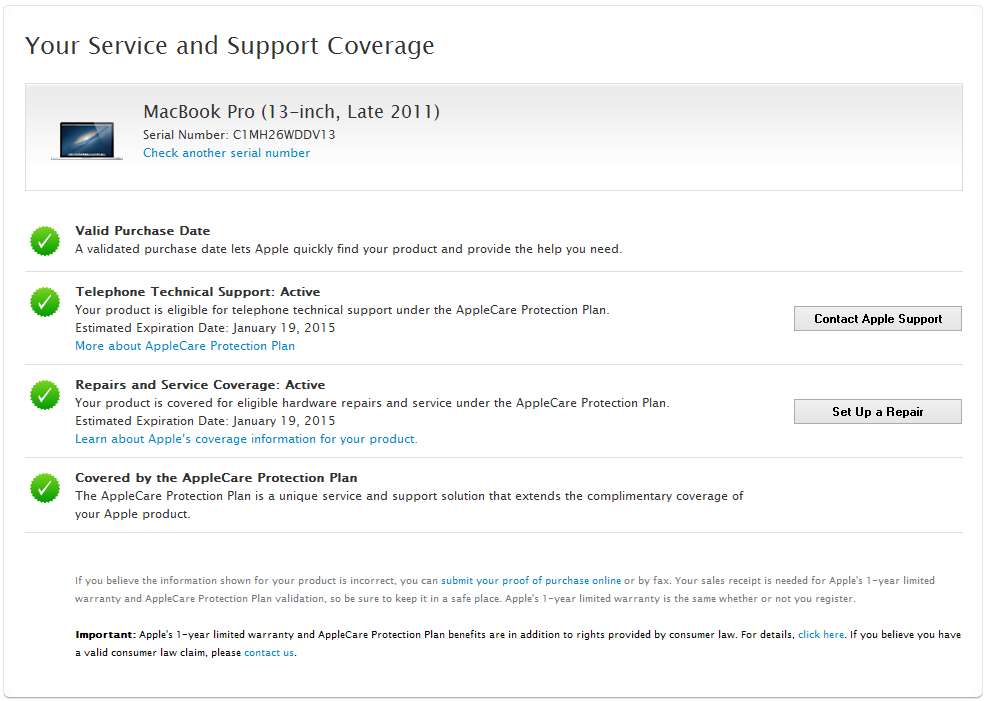
Task: Click the Telephone Technical Support: Active heading
Action: coord(198,292)
